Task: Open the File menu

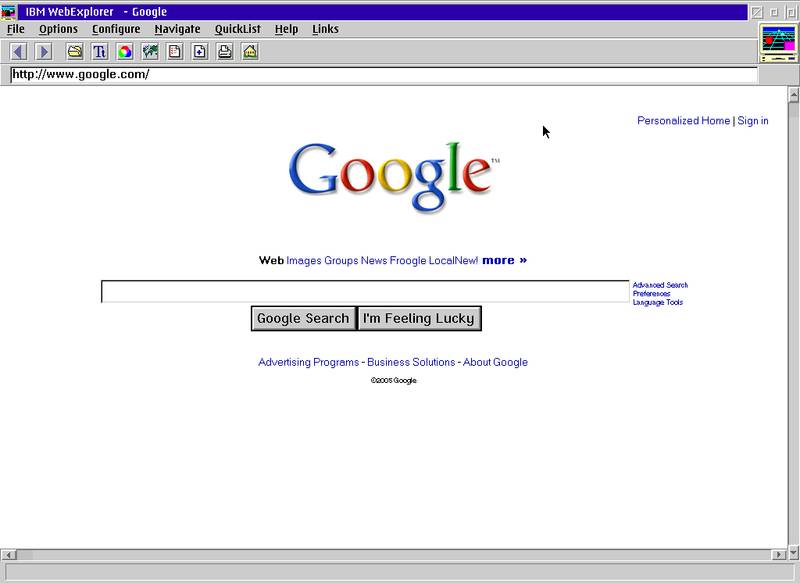Action: 16,29
